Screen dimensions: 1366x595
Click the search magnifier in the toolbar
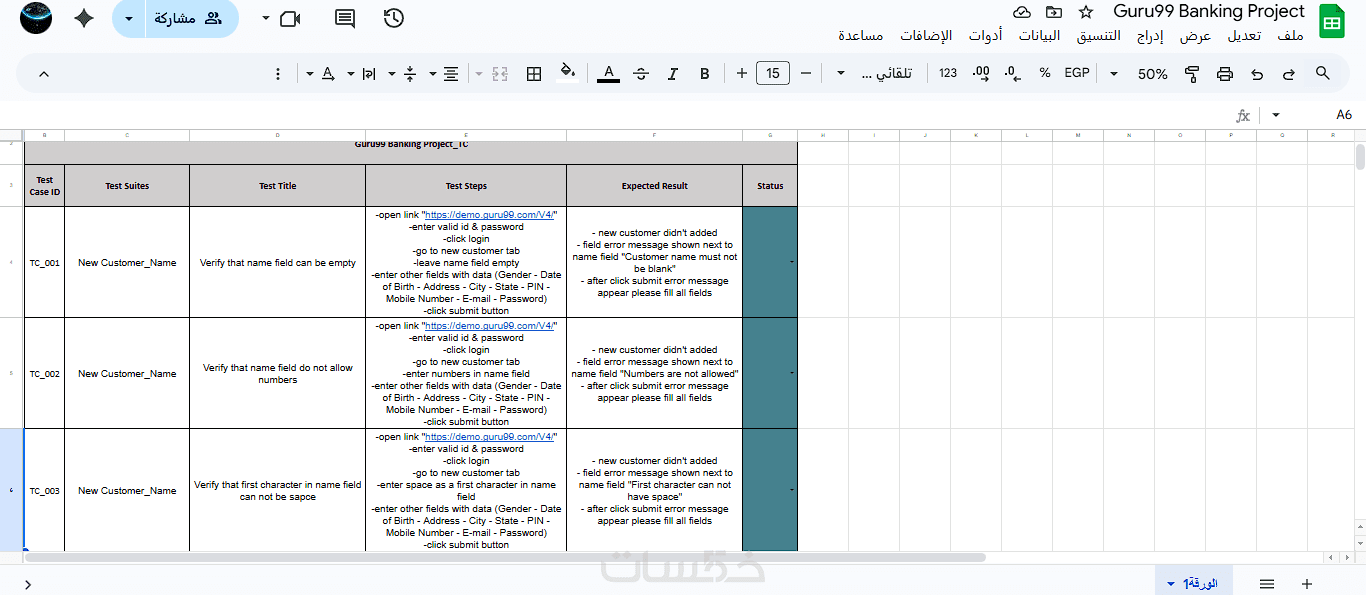pyautogui.click(x=1323, y=73)
